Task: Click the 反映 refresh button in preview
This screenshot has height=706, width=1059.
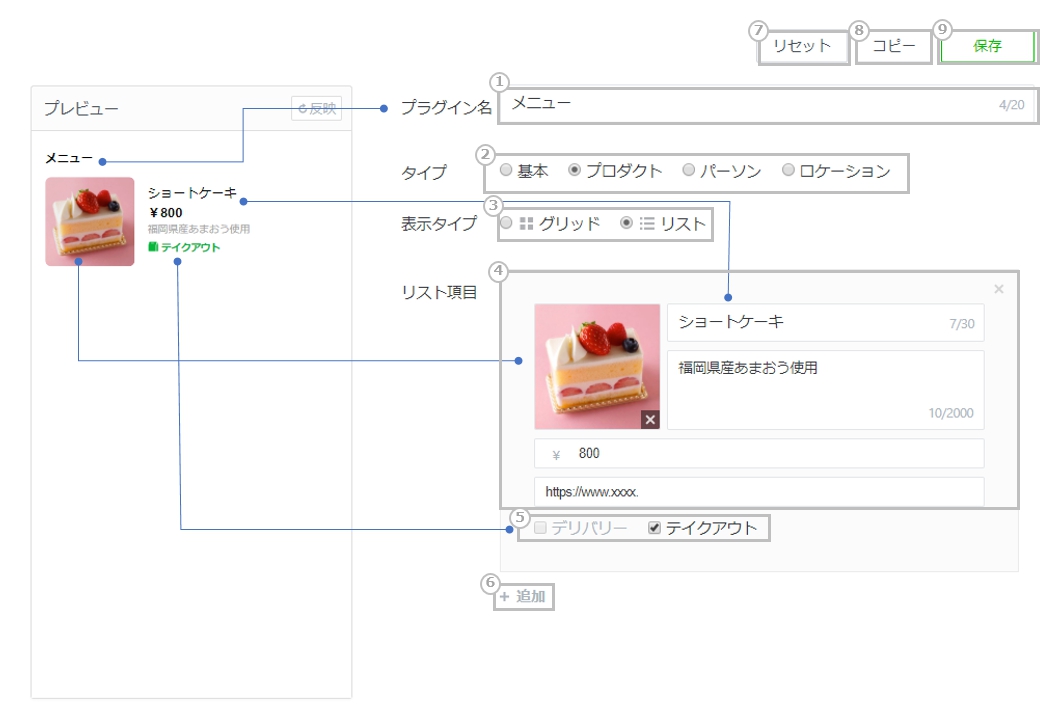Action: (x=317, y=109)
